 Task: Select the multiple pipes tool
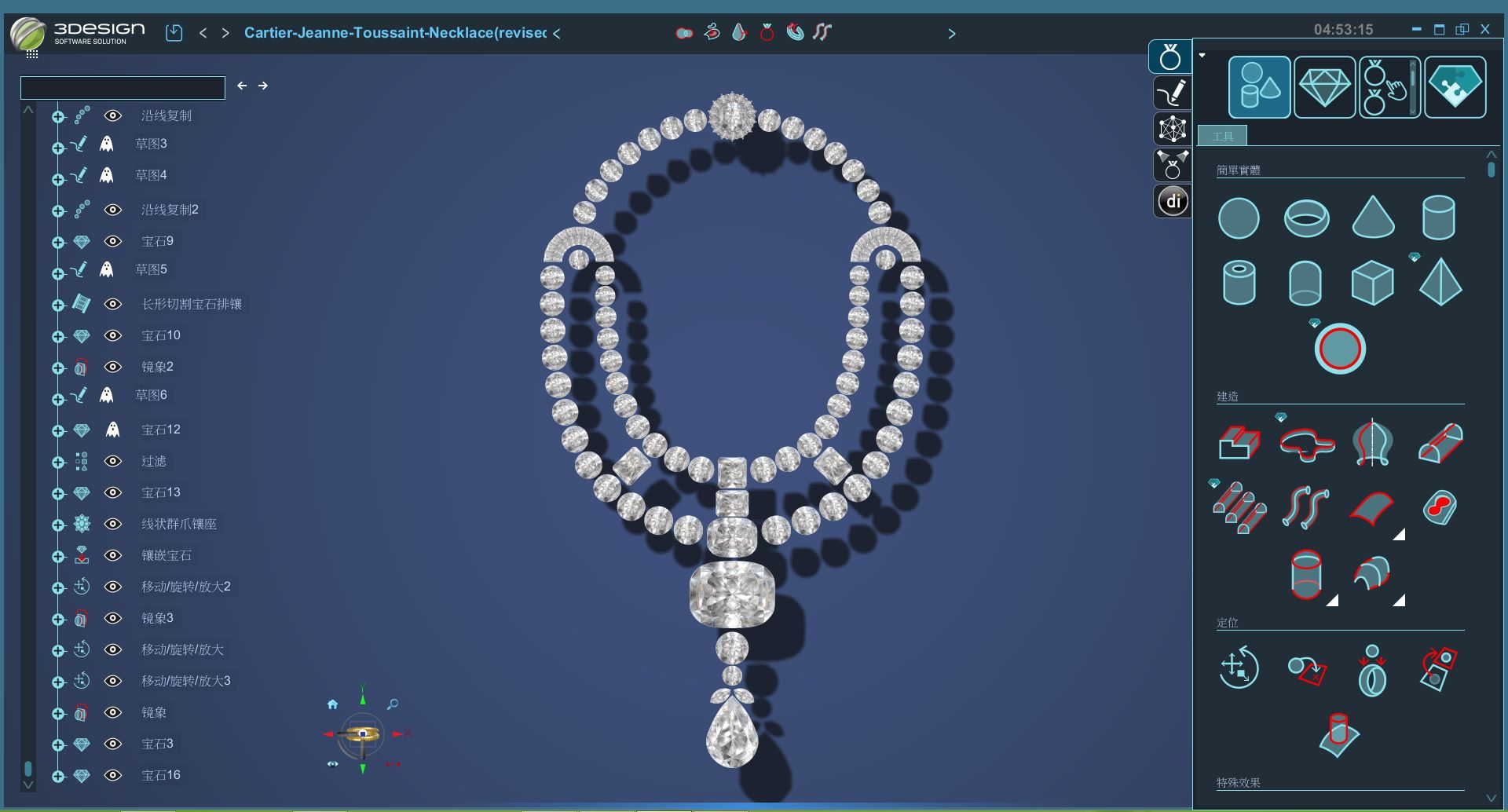(1239, 508)
